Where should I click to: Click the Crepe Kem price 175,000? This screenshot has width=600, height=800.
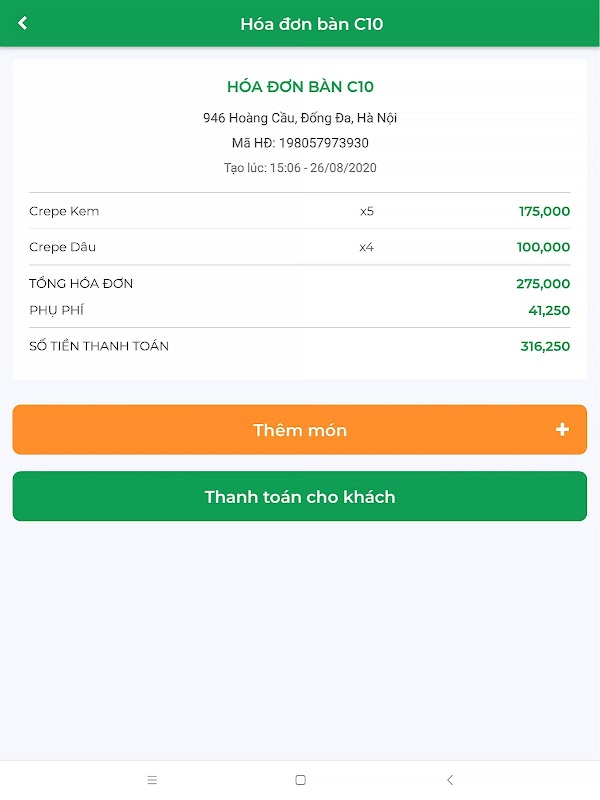pos(544,211)
